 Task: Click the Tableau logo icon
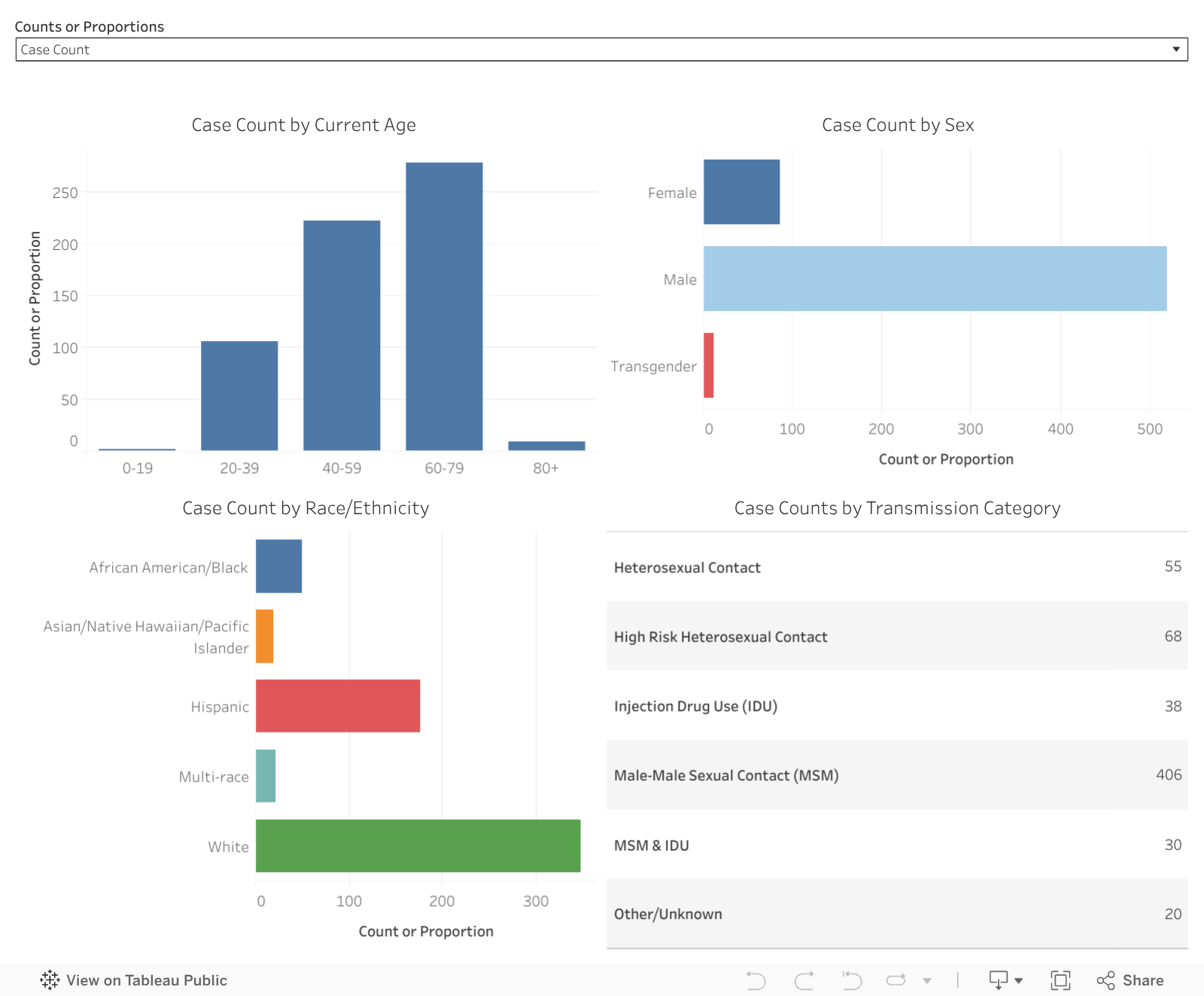50,980
